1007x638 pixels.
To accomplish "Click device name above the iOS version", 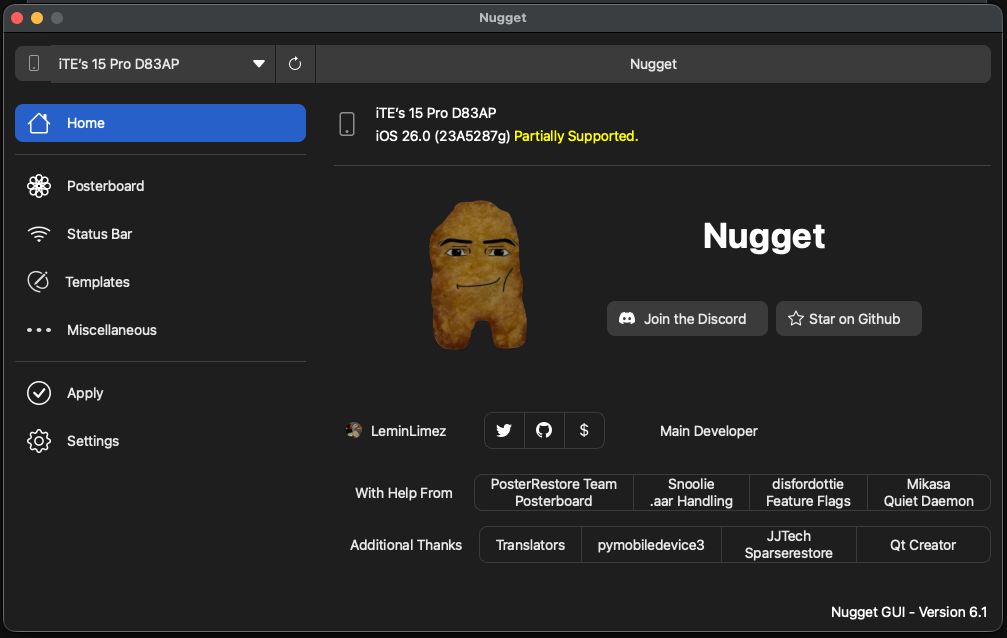I will tap(436, 113).
